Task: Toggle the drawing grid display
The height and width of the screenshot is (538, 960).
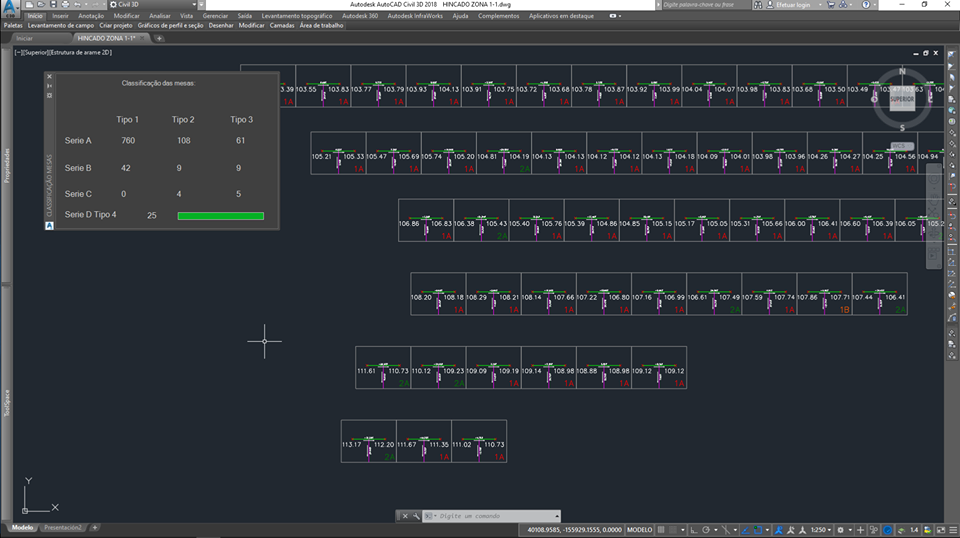Action: click(661, 530)
